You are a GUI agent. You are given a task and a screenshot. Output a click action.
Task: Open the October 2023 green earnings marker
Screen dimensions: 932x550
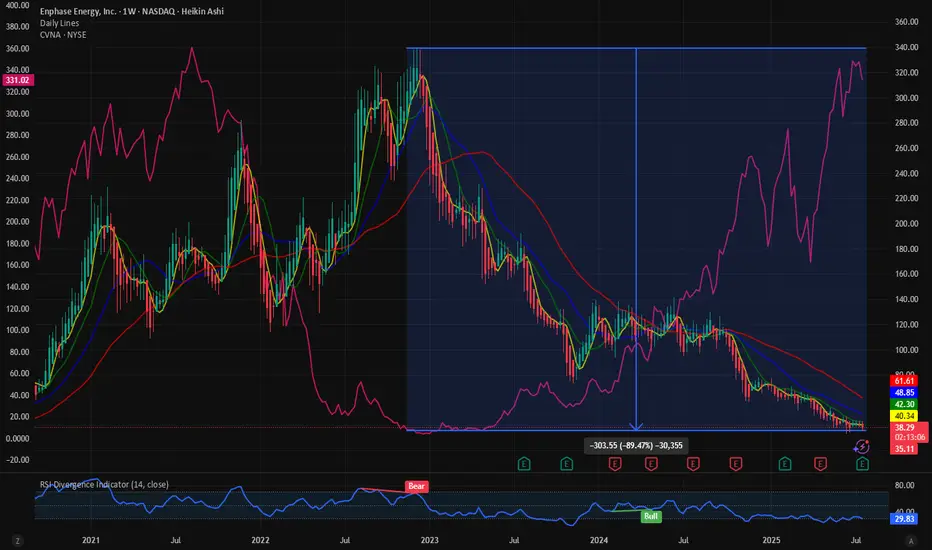(566, 464)
